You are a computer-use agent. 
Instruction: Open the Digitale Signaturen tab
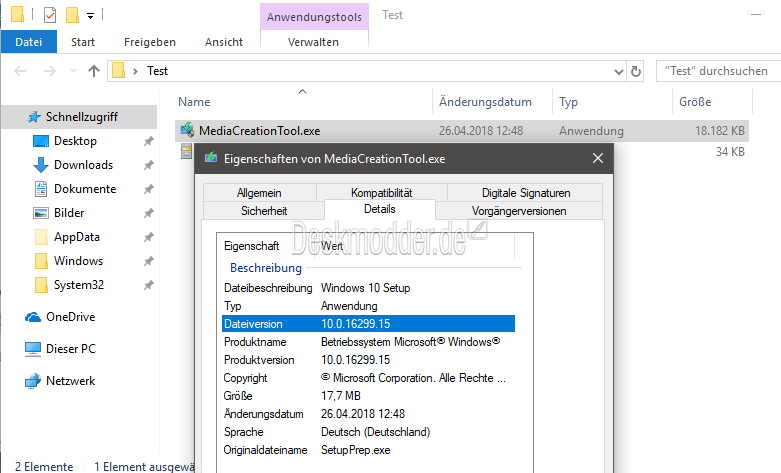point(526,193)
